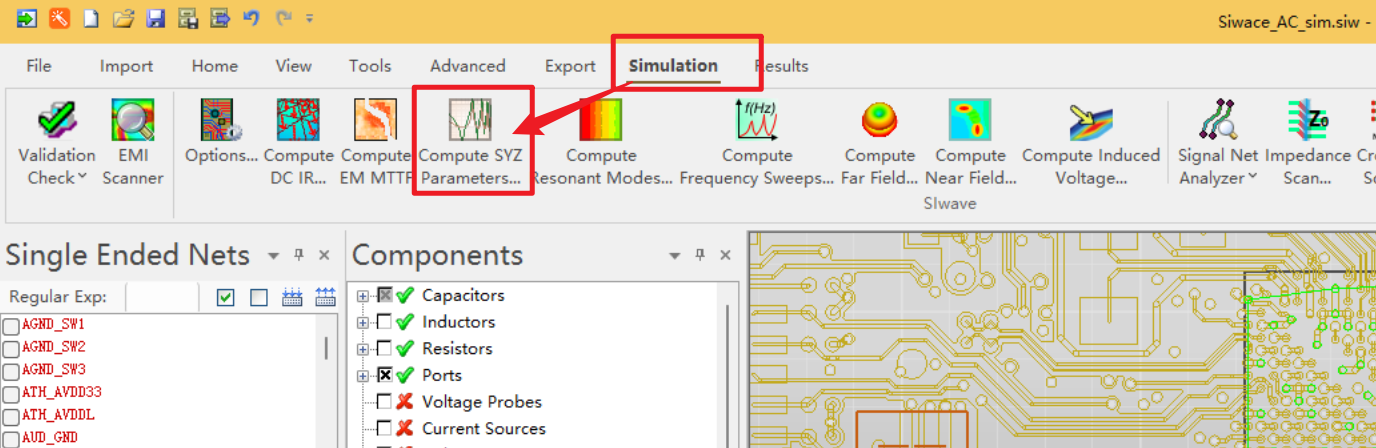This screenshot has height=448, width=1376.
Task: Click the Single Ended Nets list scrollbar
Action: coord(326,349)
